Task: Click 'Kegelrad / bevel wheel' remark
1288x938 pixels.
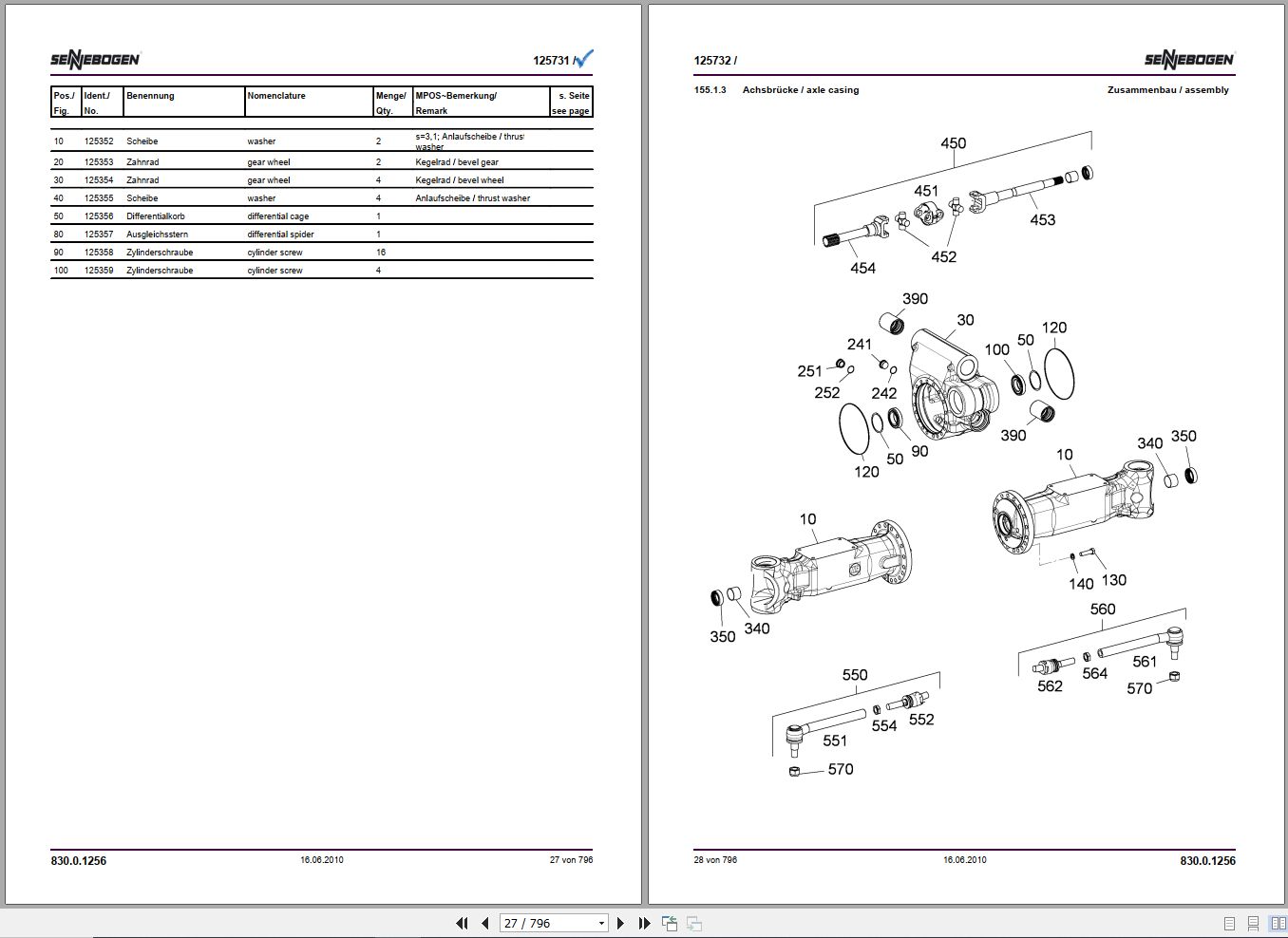Action: (460, 180)
